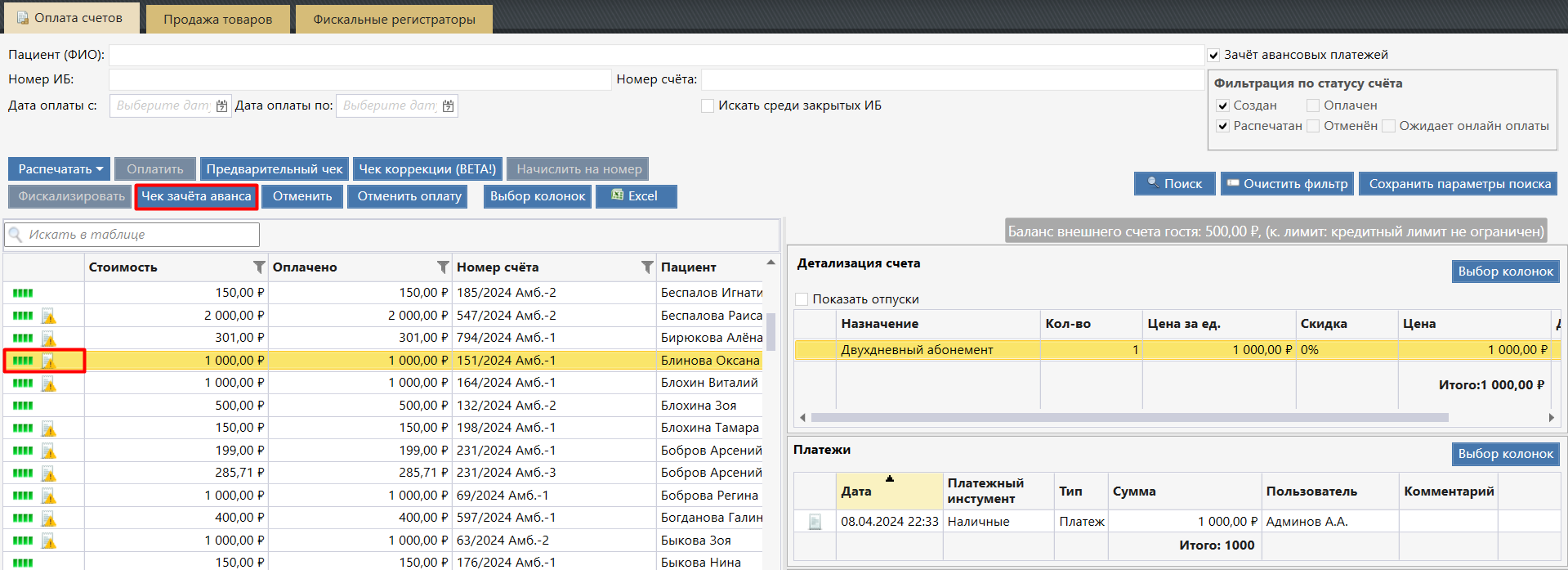Image resolution: width=1568 pixels, height=570 pixels.
Task: Open the Фискальные регистраторы tab
Action: [x=394, y=20]
